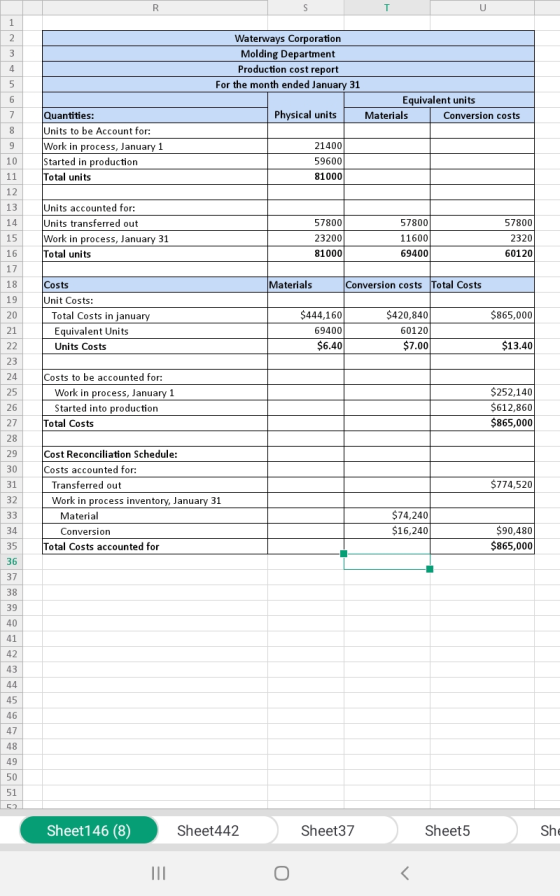Image resolution: width=560 pixels, height=896 pixels.
Task: Tap the Android back arrow icon
Action: (x=405, y=873)
